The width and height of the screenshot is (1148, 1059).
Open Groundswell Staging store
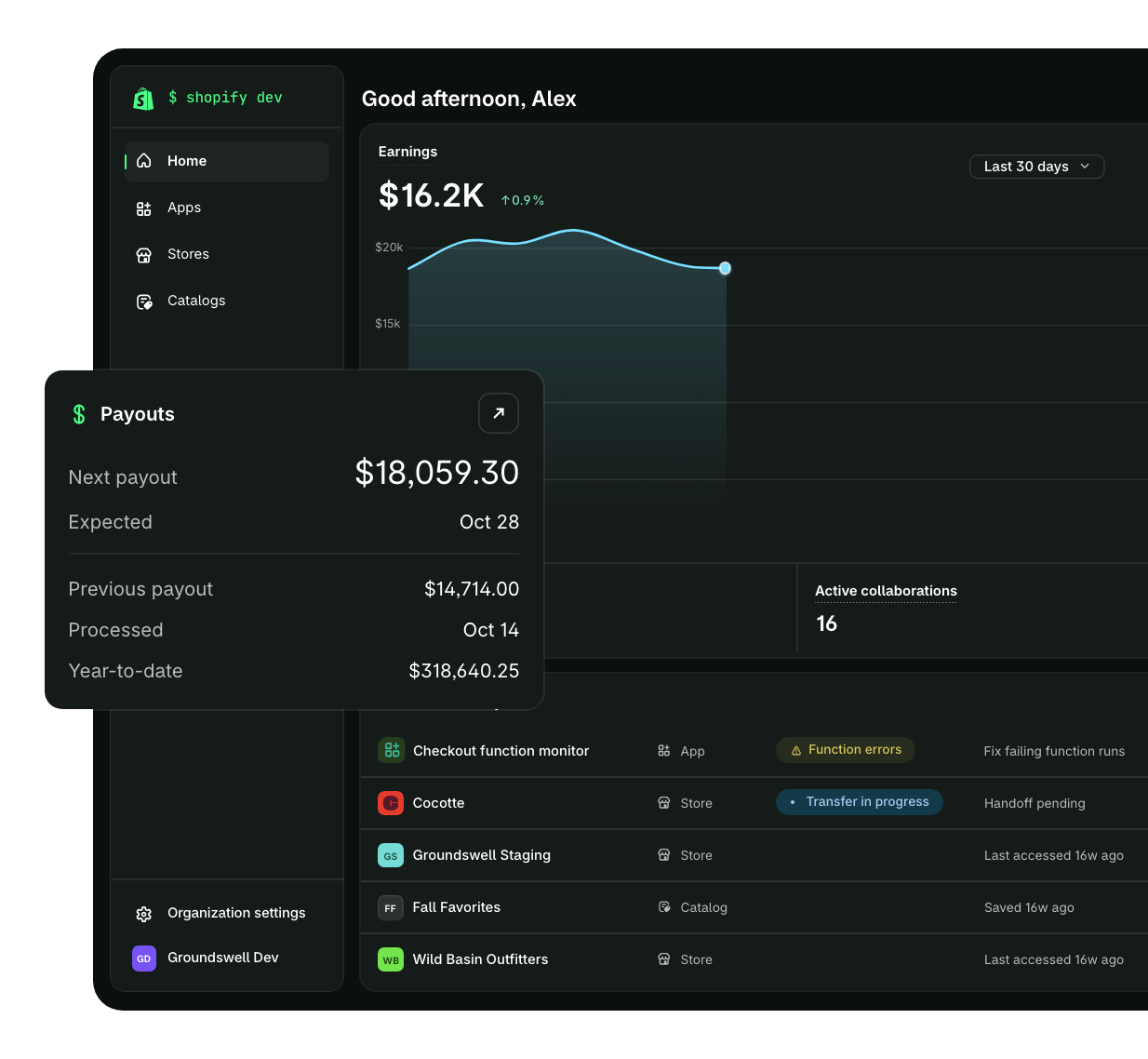click(x=481, y=855)
